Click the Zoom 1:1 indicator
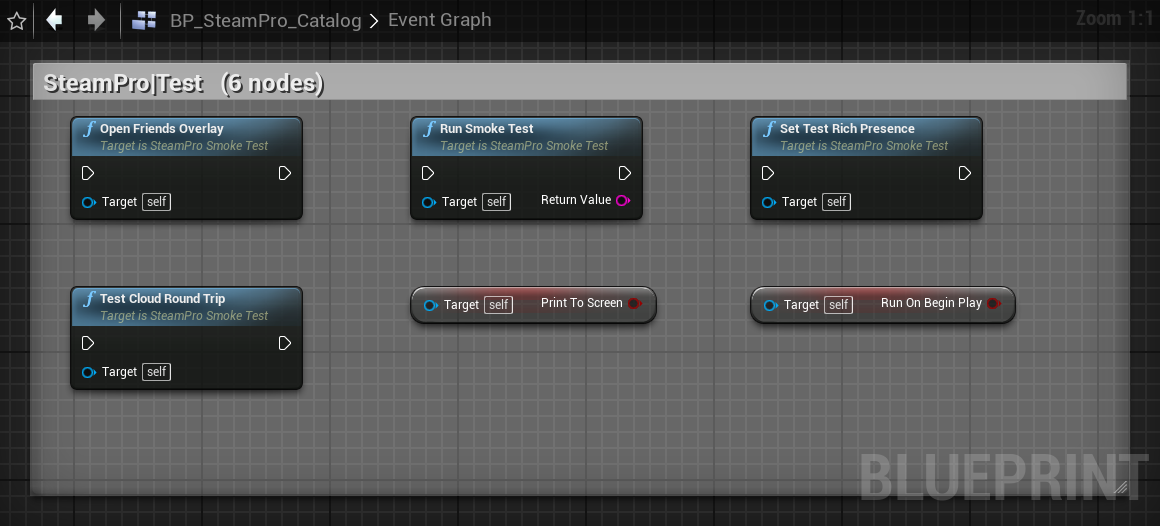This screenshot has height=526, width=1160. click(1114, 18)
